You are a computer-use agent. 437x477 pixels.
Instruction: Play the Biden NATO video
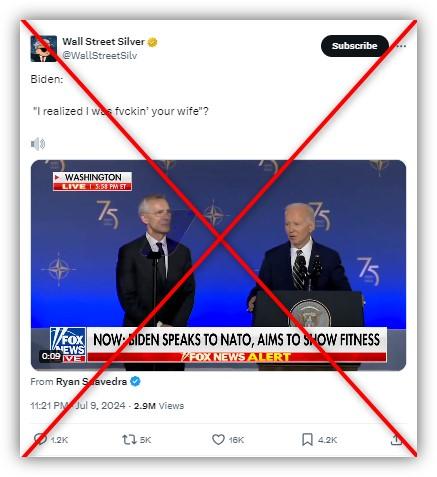pyautogui.click(x=218, y=265)
